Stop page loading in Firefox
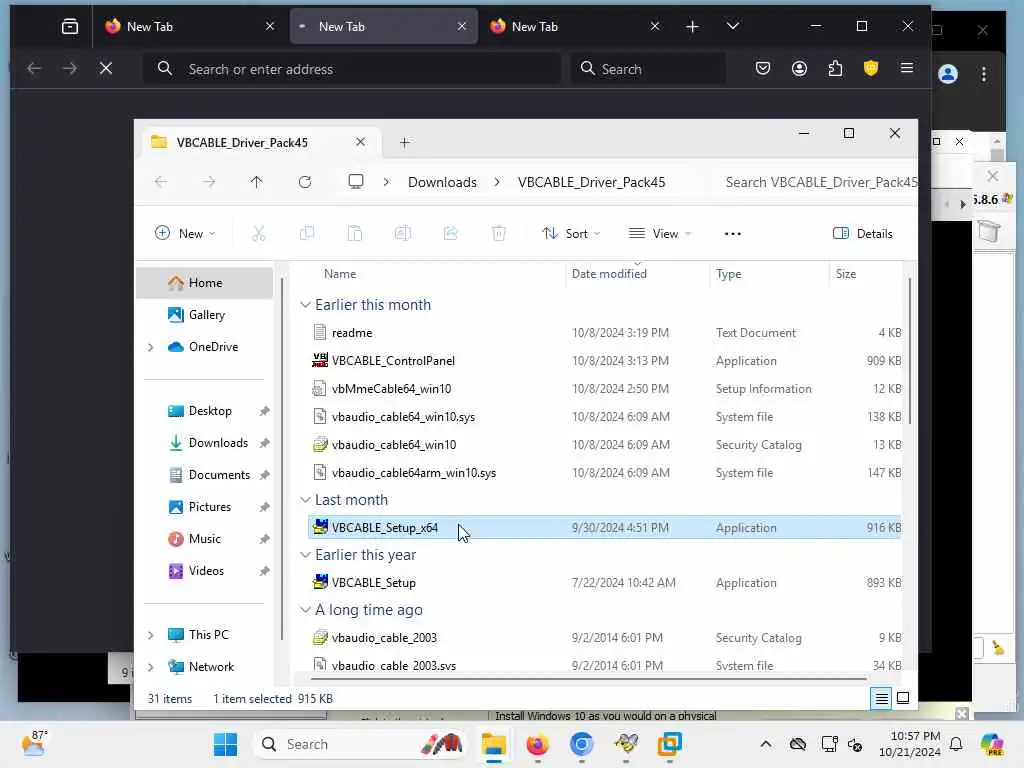 click(106, 69)
